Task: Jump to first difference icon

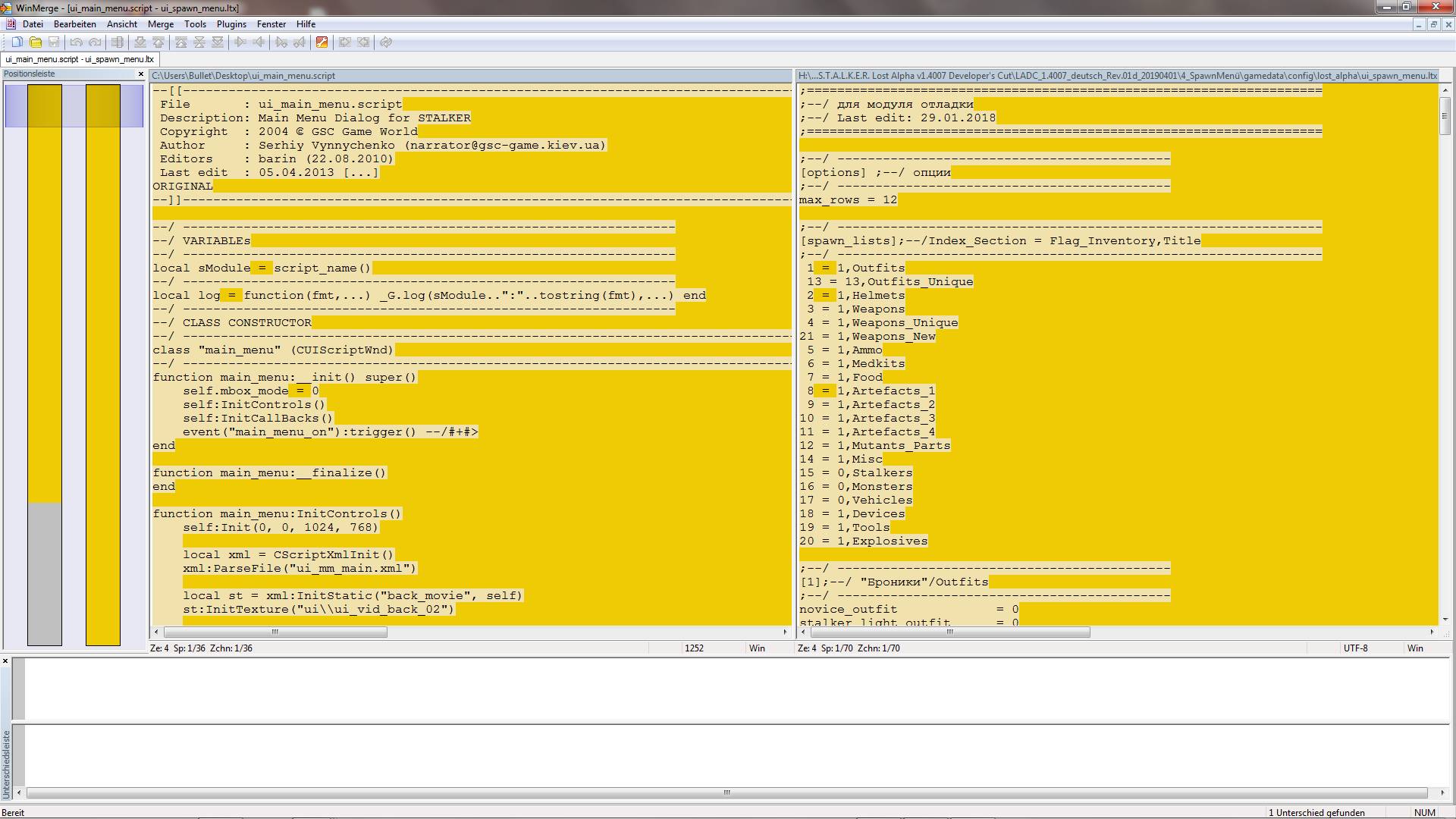Action: [x=181, y=42]
